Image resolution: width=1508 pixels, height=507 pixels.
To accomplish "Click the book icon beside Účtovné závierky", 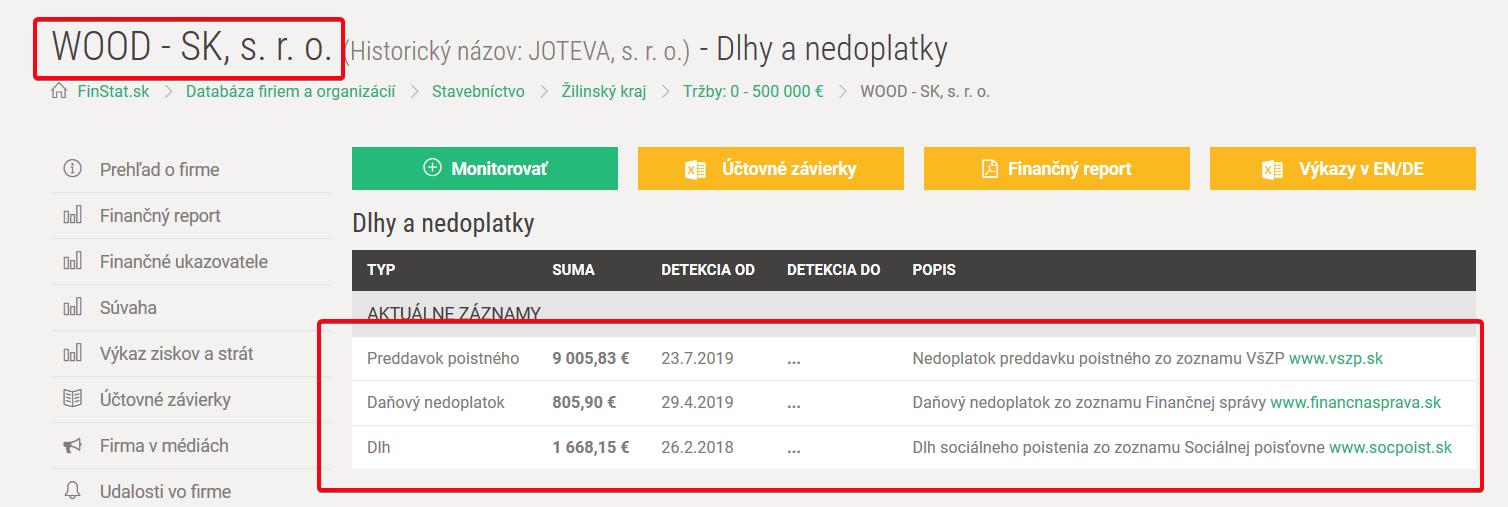I will (72, 400).
